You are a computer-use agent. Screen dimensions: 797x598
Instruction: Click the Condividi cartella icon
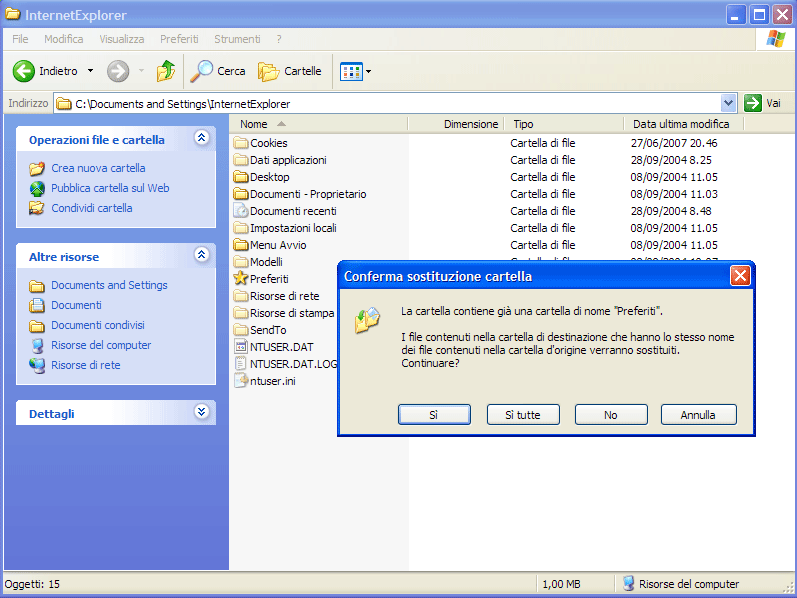(37, 208)
